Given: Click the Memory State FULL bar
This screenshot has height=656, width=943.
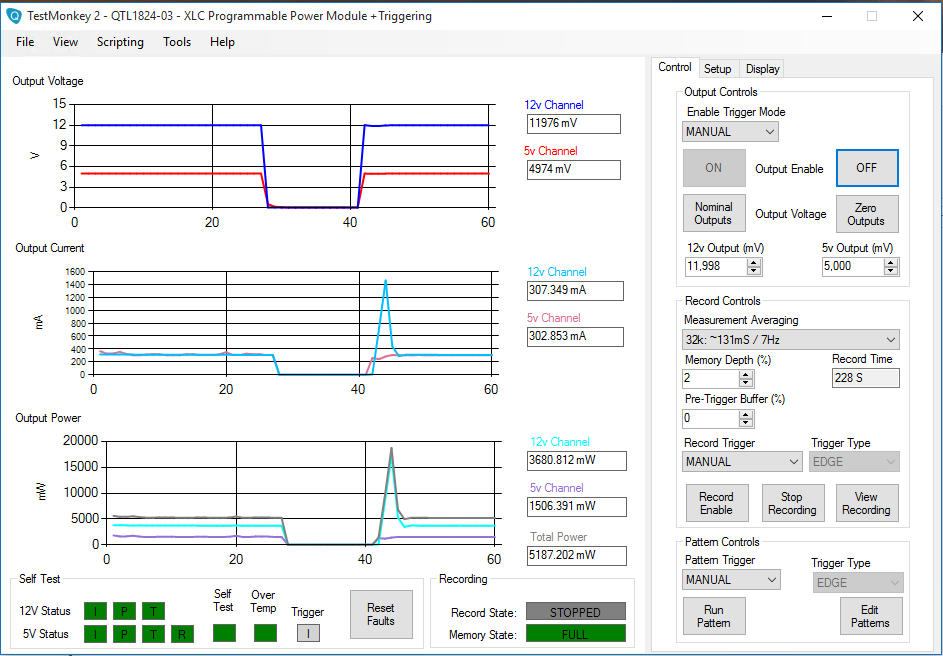Looking at the screenshot, I should click(x=575, y=634).
